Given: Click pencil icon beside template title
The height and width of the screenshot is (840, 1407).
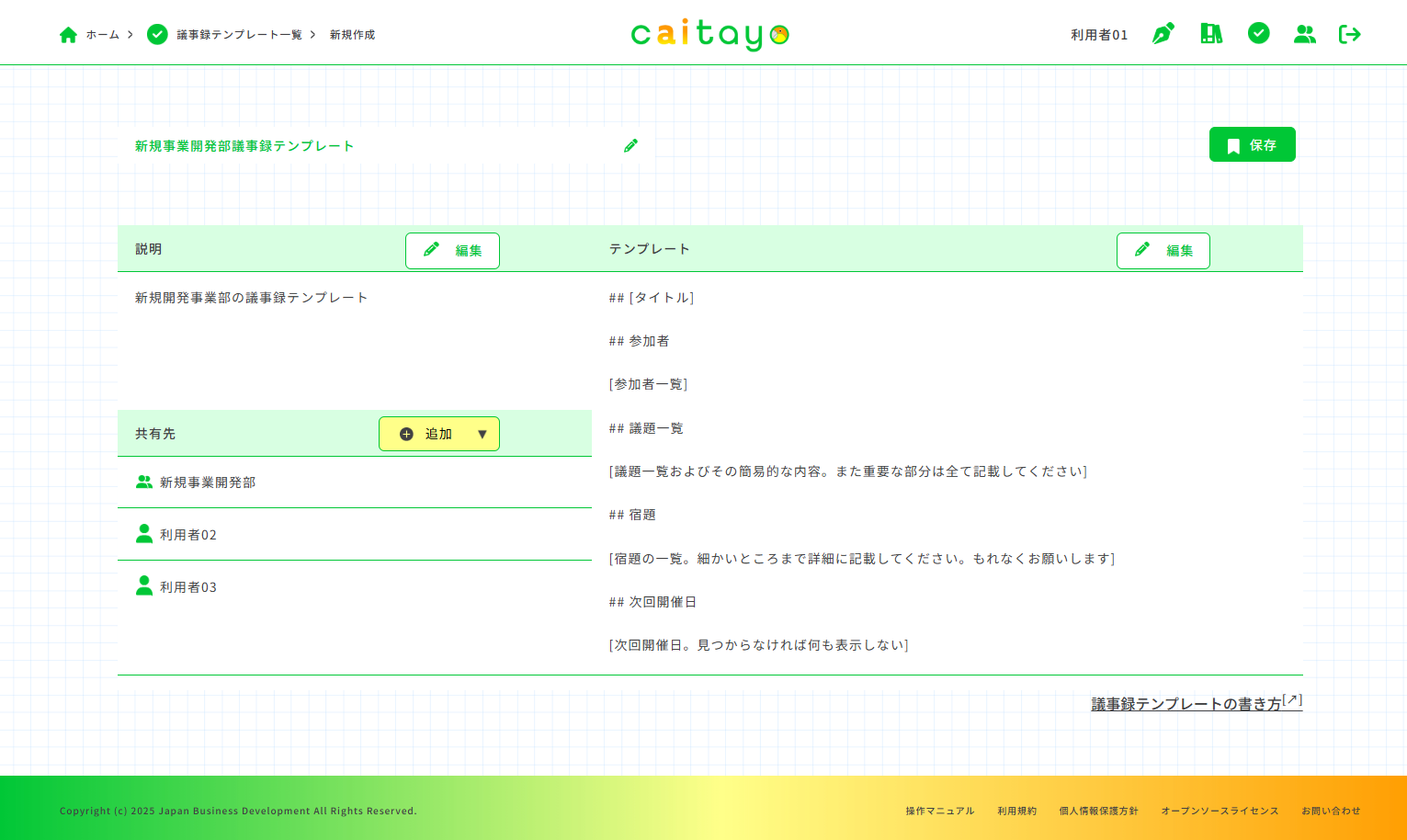Looking at the screenshot, I should (x=630, y=145).
